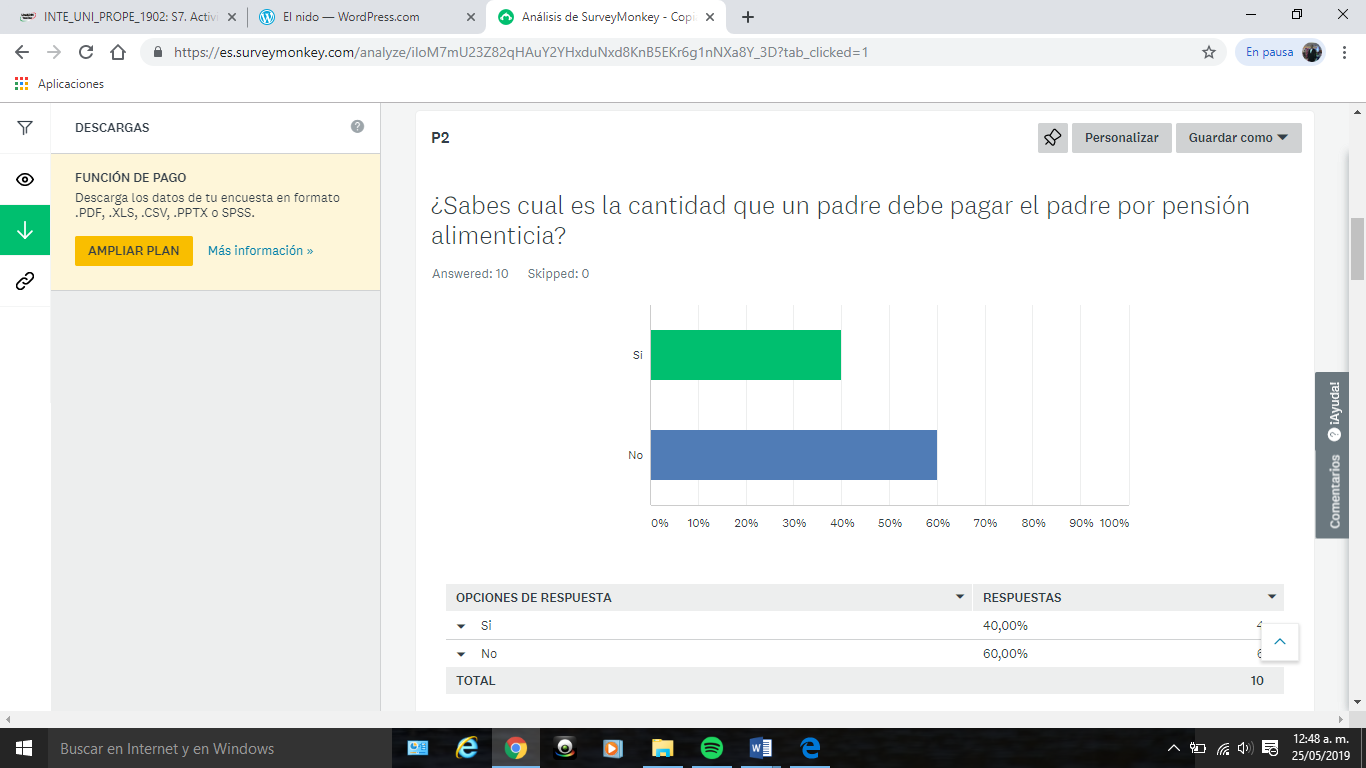
Task: Open the OPCIONES DE RESPUESTA column sort dropdown
Action: click(960, 597)
